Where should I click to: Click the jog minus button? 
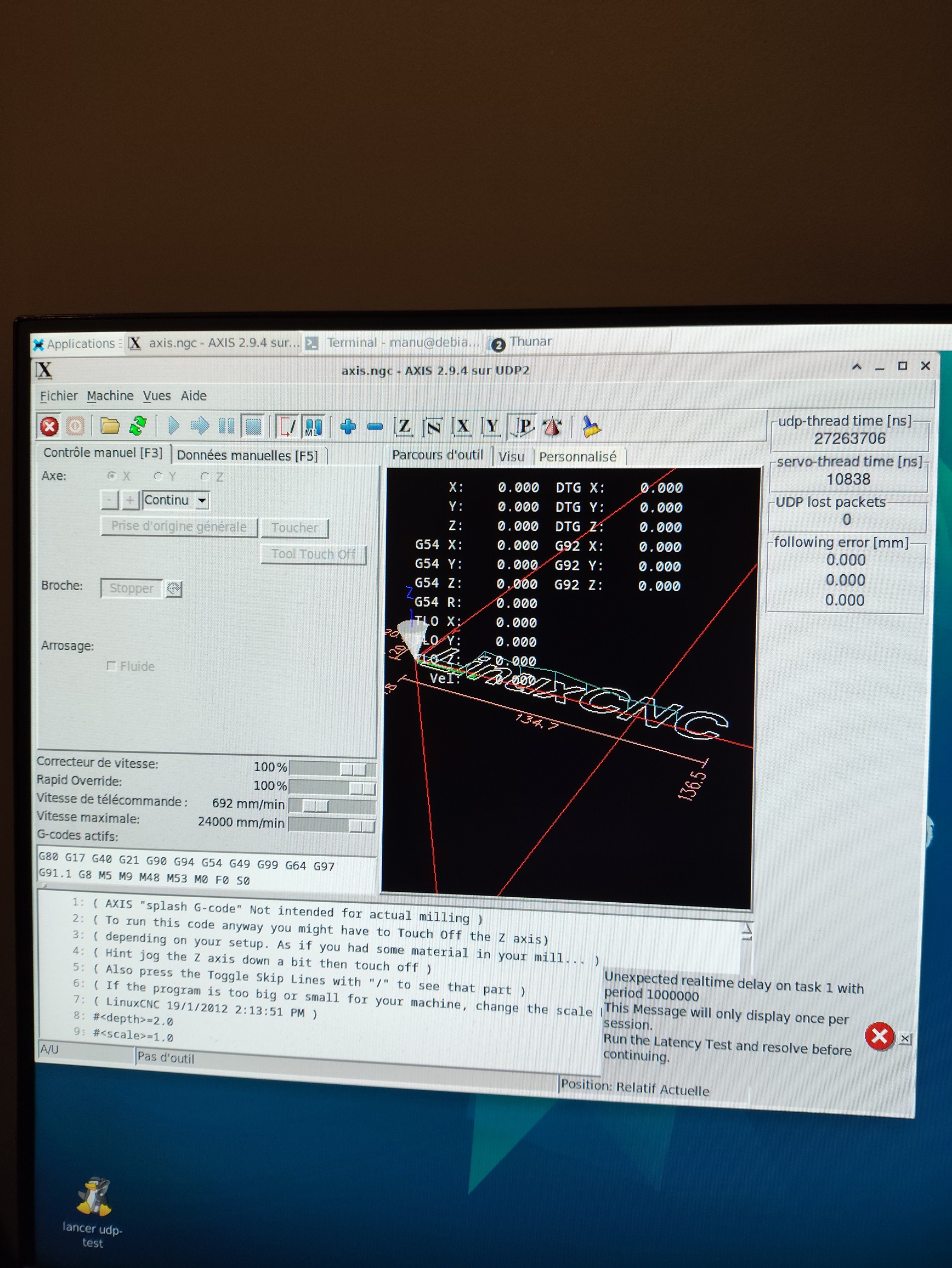point(109,500)
